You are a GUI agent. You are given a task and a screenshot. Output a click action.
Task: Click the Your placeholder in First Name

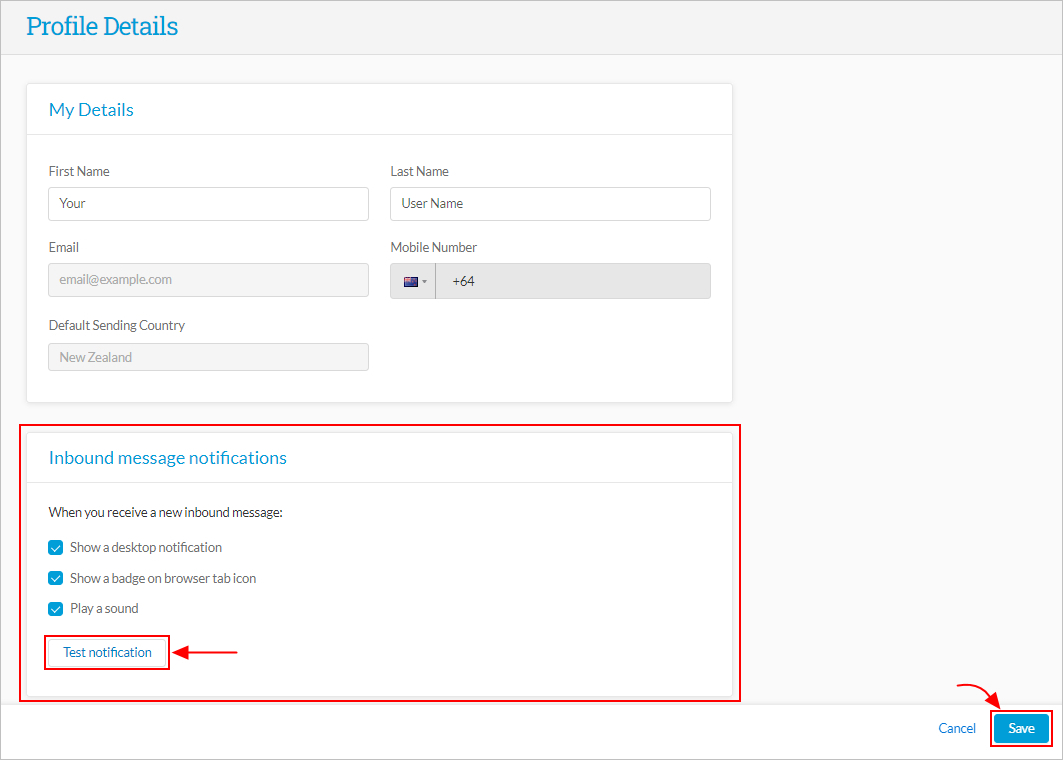[72, 204]
